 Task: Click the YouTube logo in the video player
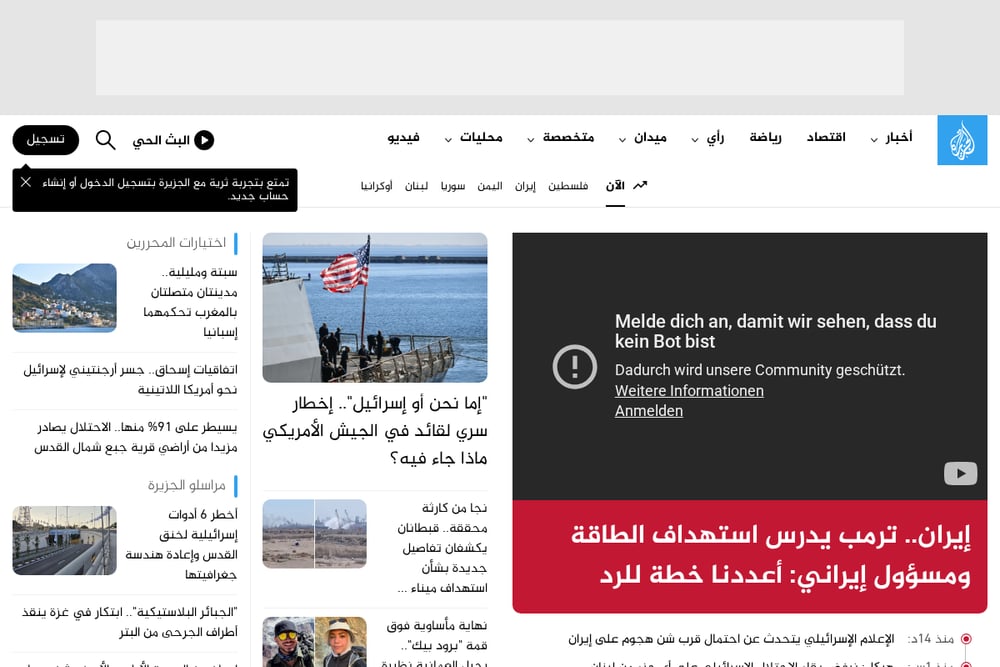point(960,473)
